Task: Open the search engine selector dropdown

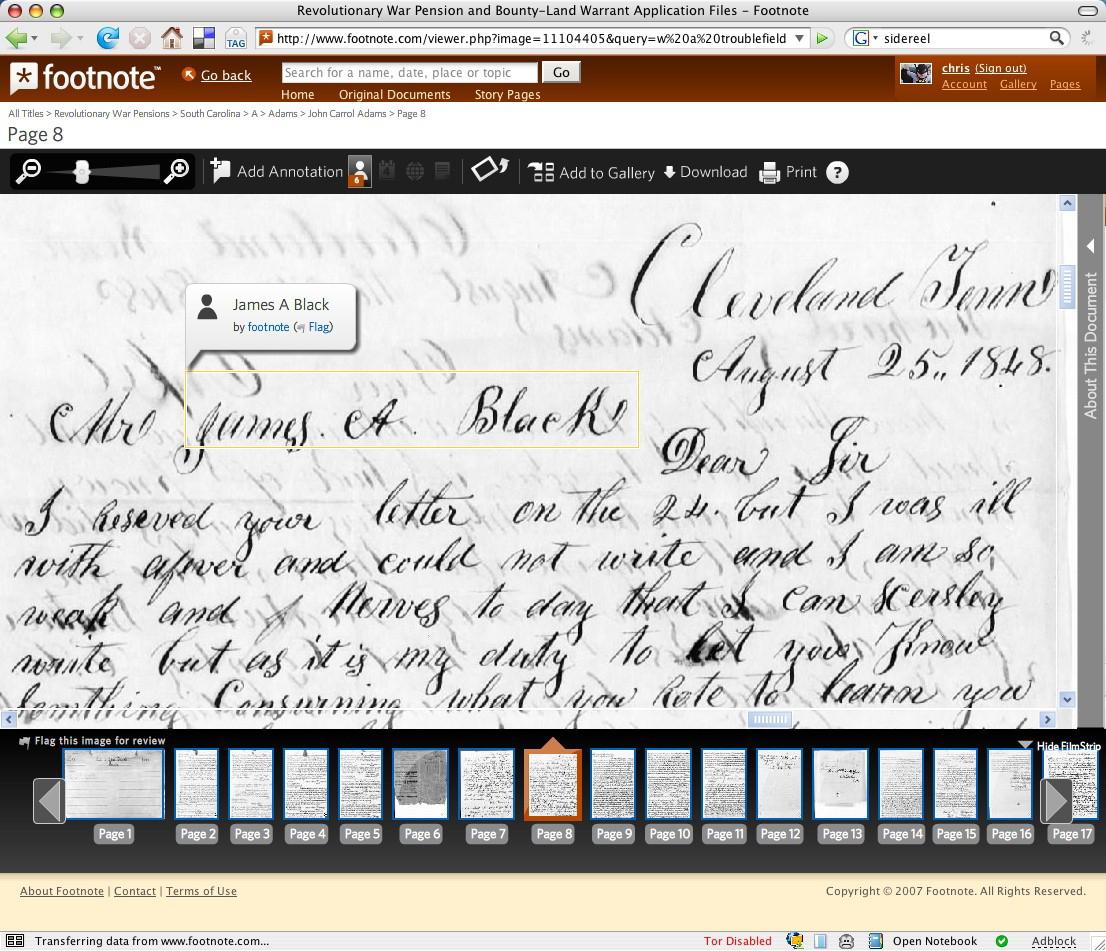Action: pyautogui.click(x=866, y=38)
